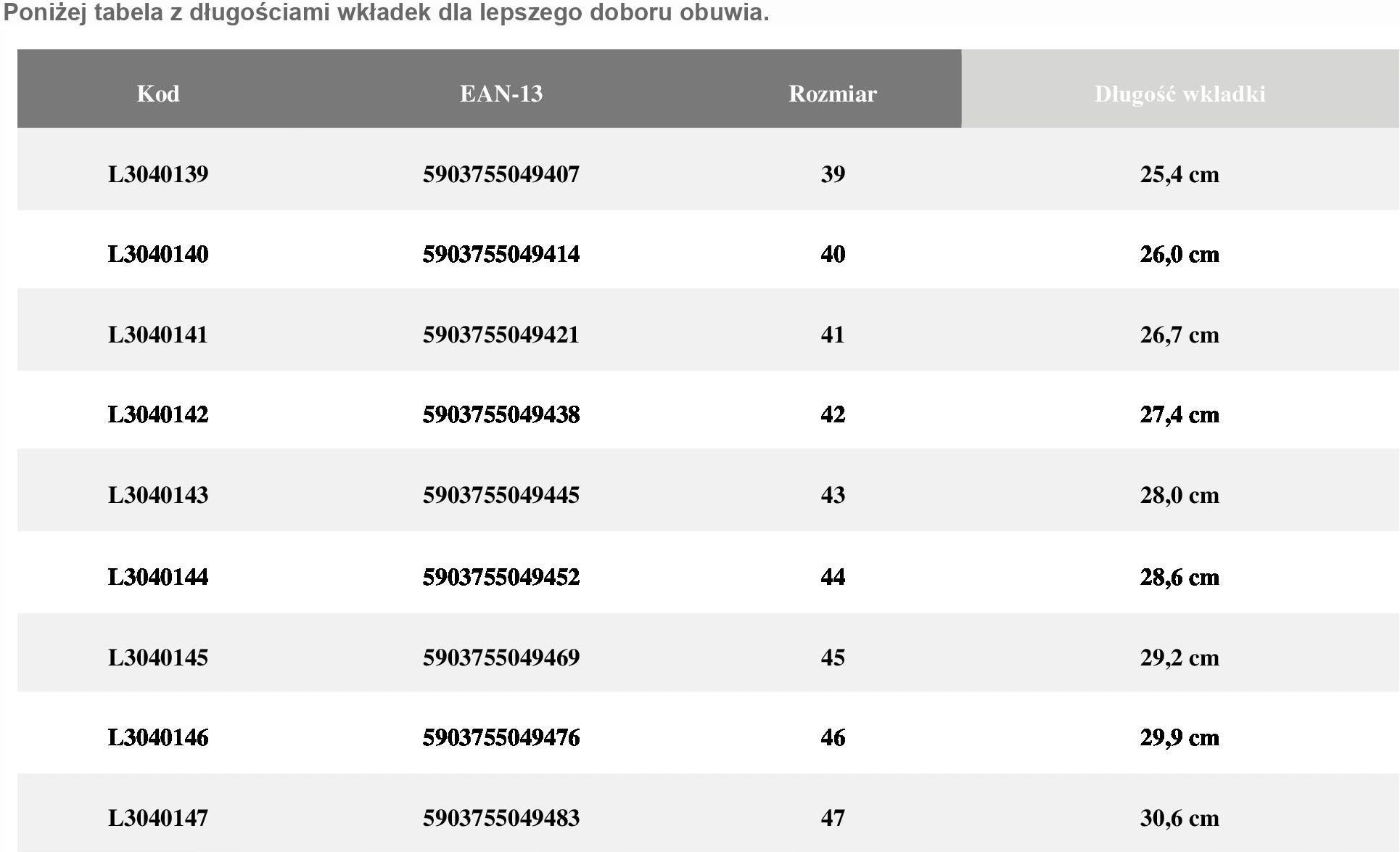Click the Rozmiar column header
Screen dimensions: 1400x852
click(833, 94)
